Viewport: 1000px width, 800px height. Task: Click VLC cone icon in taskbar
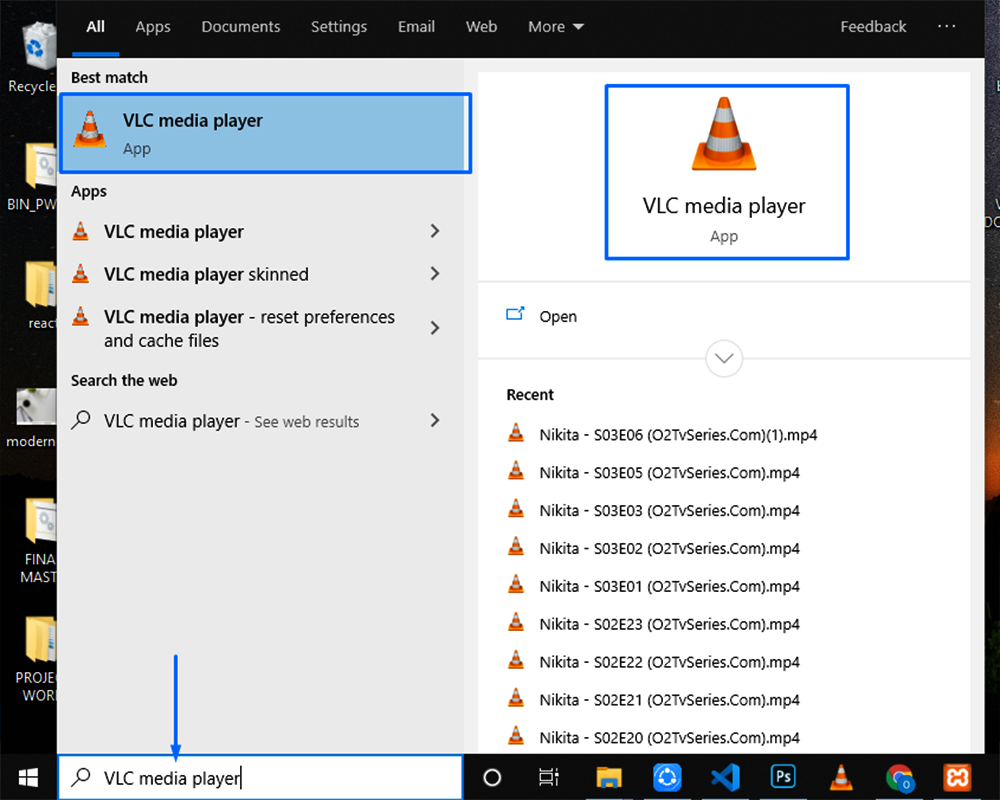(x=842, y=777)
